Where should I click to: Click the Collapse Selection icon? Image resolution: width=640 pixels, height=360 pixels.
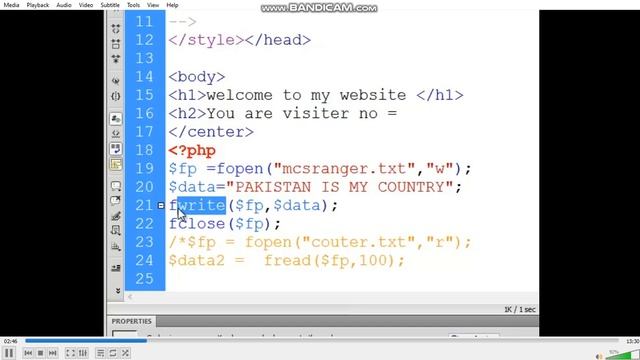click(x=116, y=44)
